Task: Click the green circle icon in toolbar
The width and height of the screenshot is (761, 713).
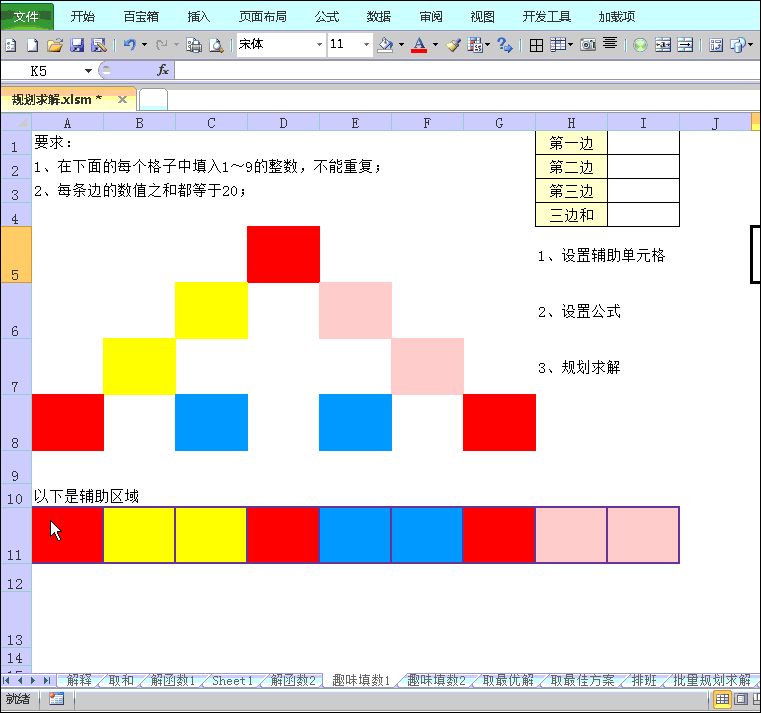Action: (641, 45)
